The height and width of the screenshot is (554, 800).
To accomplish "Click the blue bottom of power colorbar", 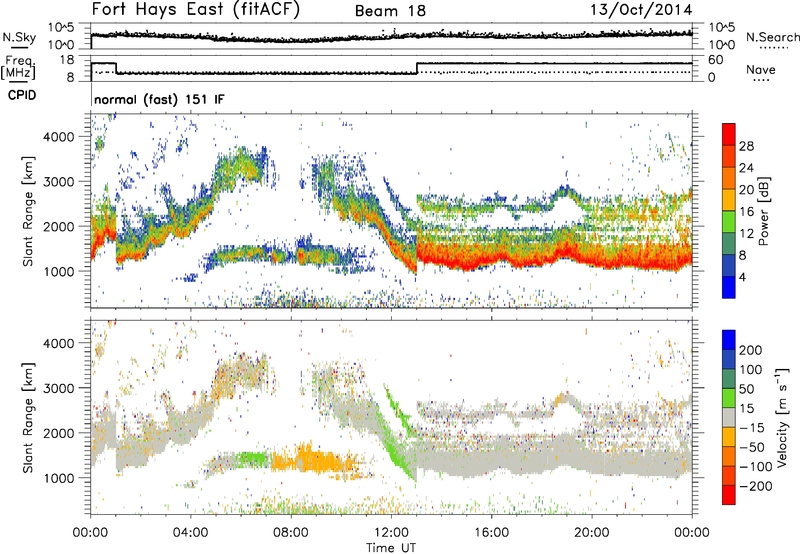I will (x=729, y=287).
